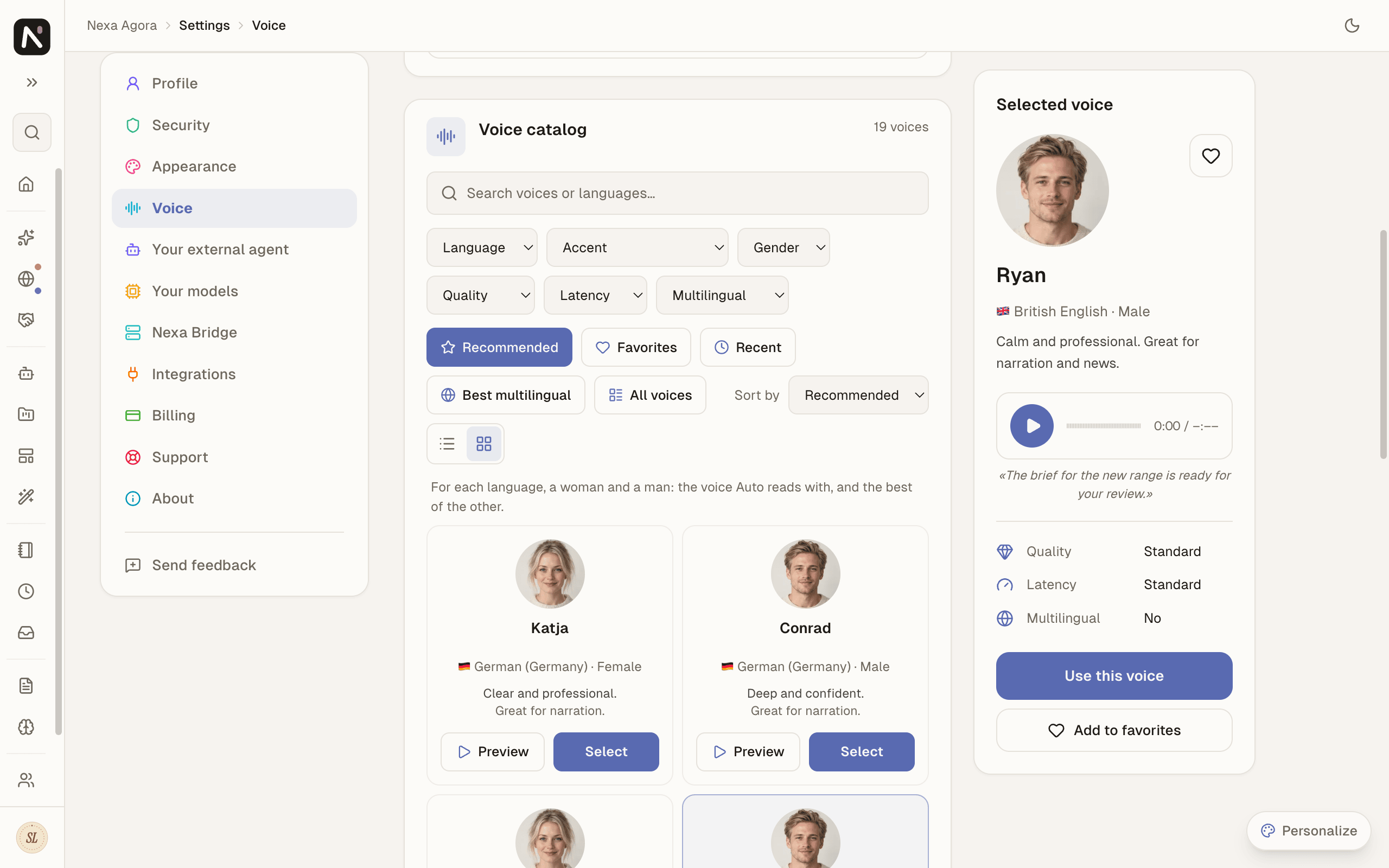This screenshot has height=868, width=1389.
Task: Toggle the Best multilingual filter chip
Action: [506, 395]
